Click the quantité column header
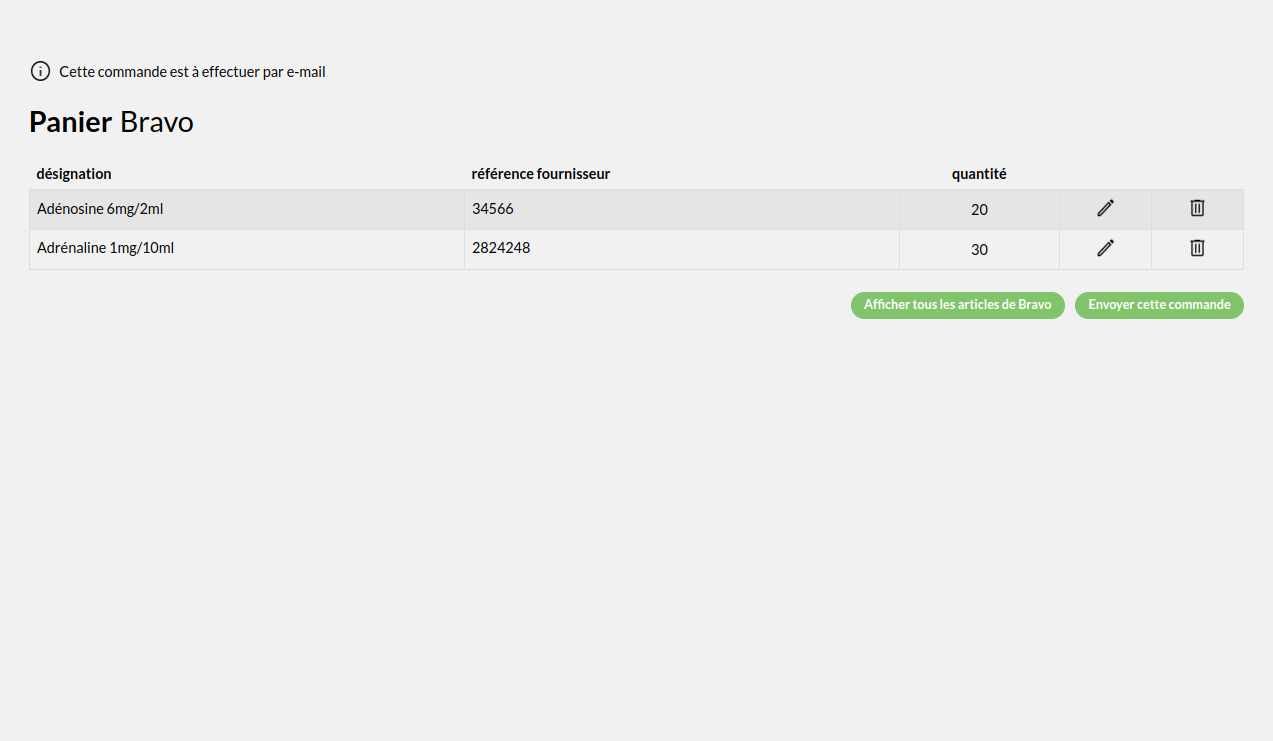Image resolution: width=1273 pixels, height=741 pixels. 979,174
